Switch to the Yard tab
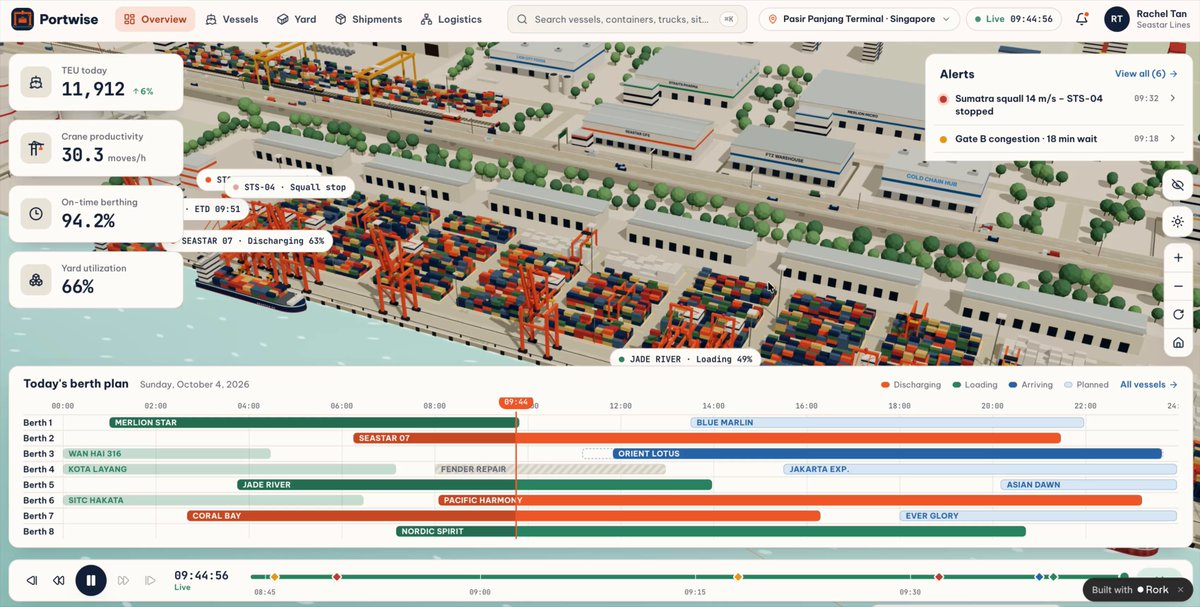Screen dimensions: 1200x607 pos(297,19)
